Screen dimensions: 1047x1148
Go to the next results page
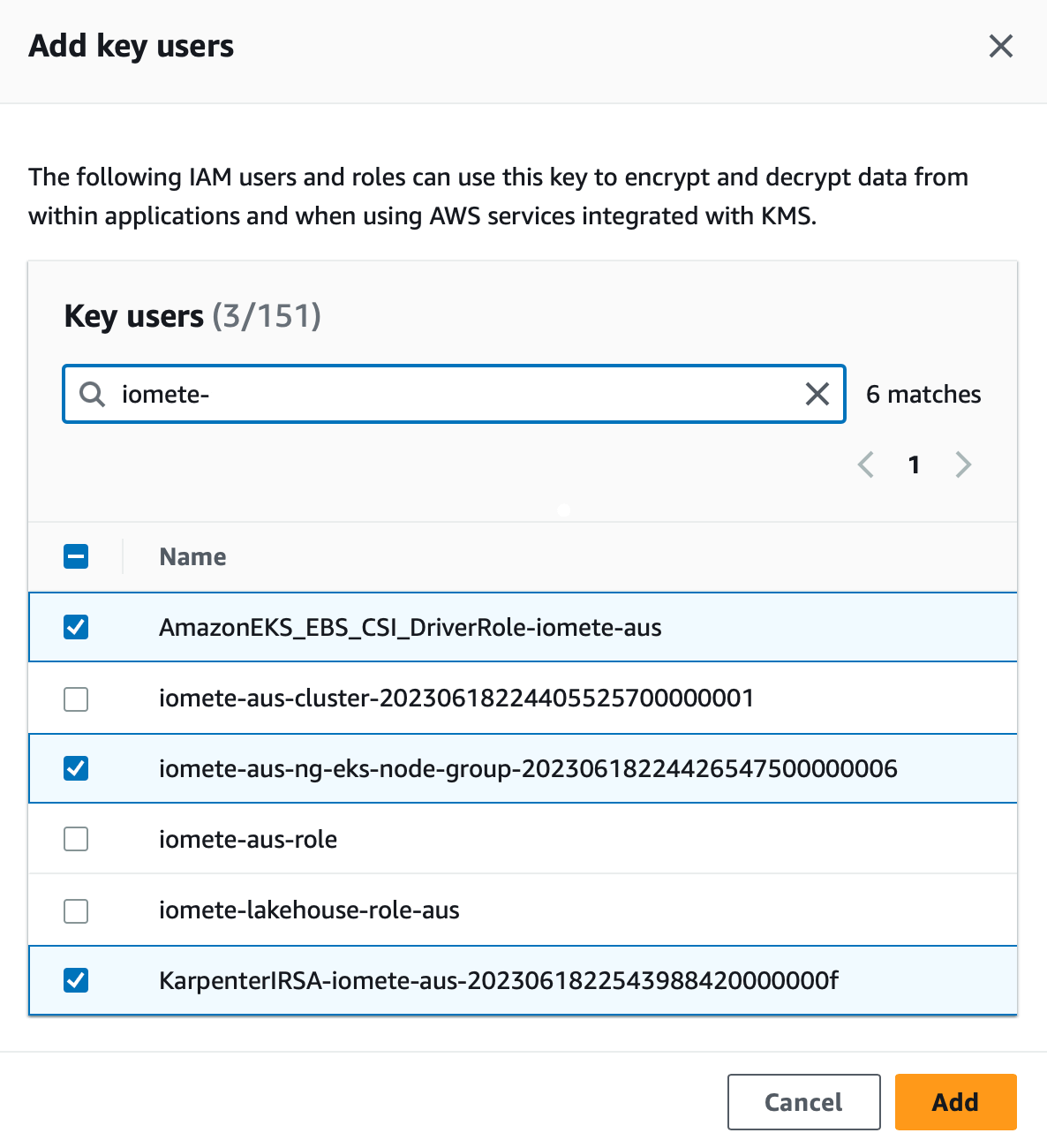(963, 464)
